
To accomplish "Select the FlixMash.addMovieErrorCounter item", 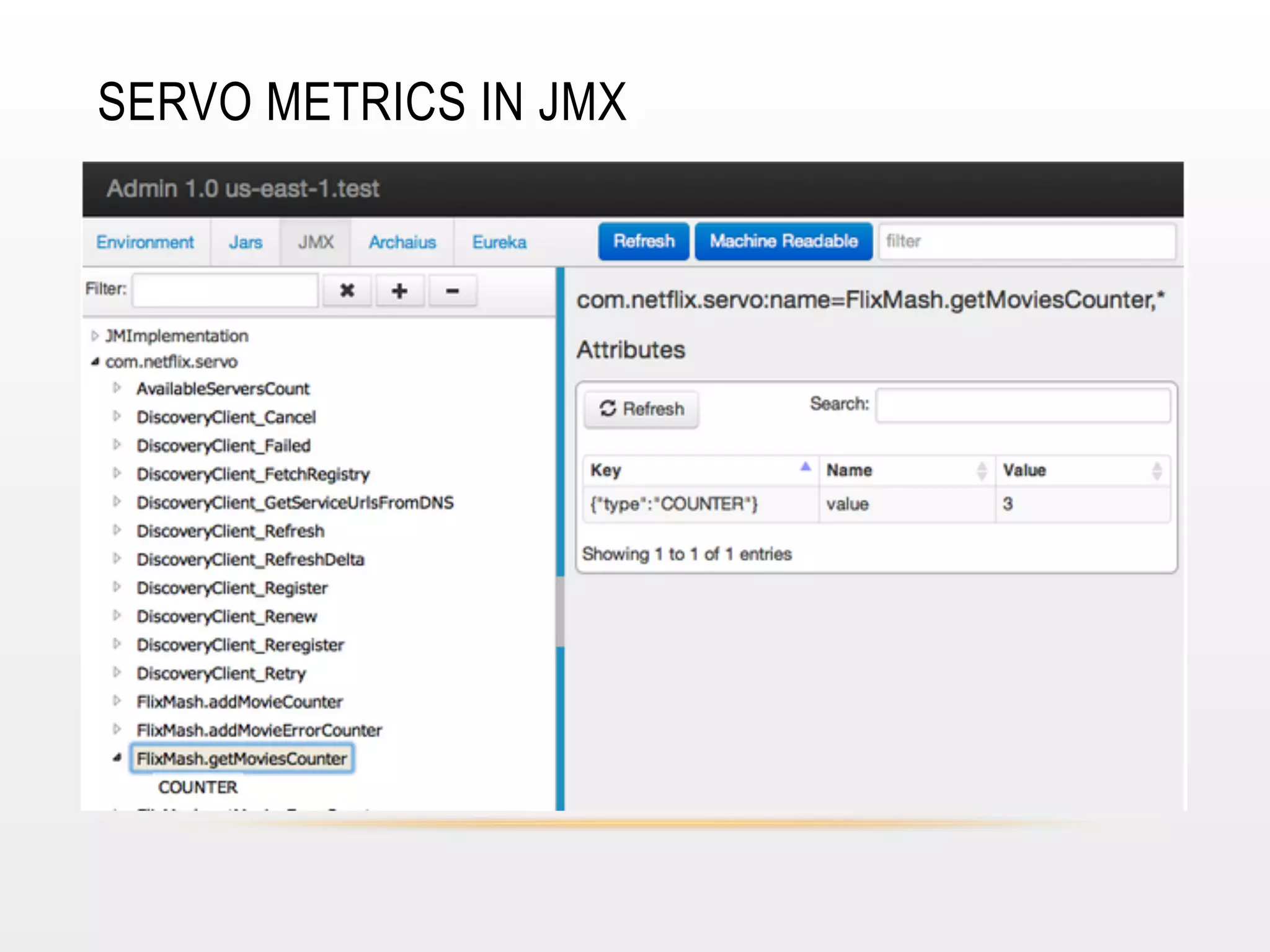I will pyautogui.click(x=259, y=730).
